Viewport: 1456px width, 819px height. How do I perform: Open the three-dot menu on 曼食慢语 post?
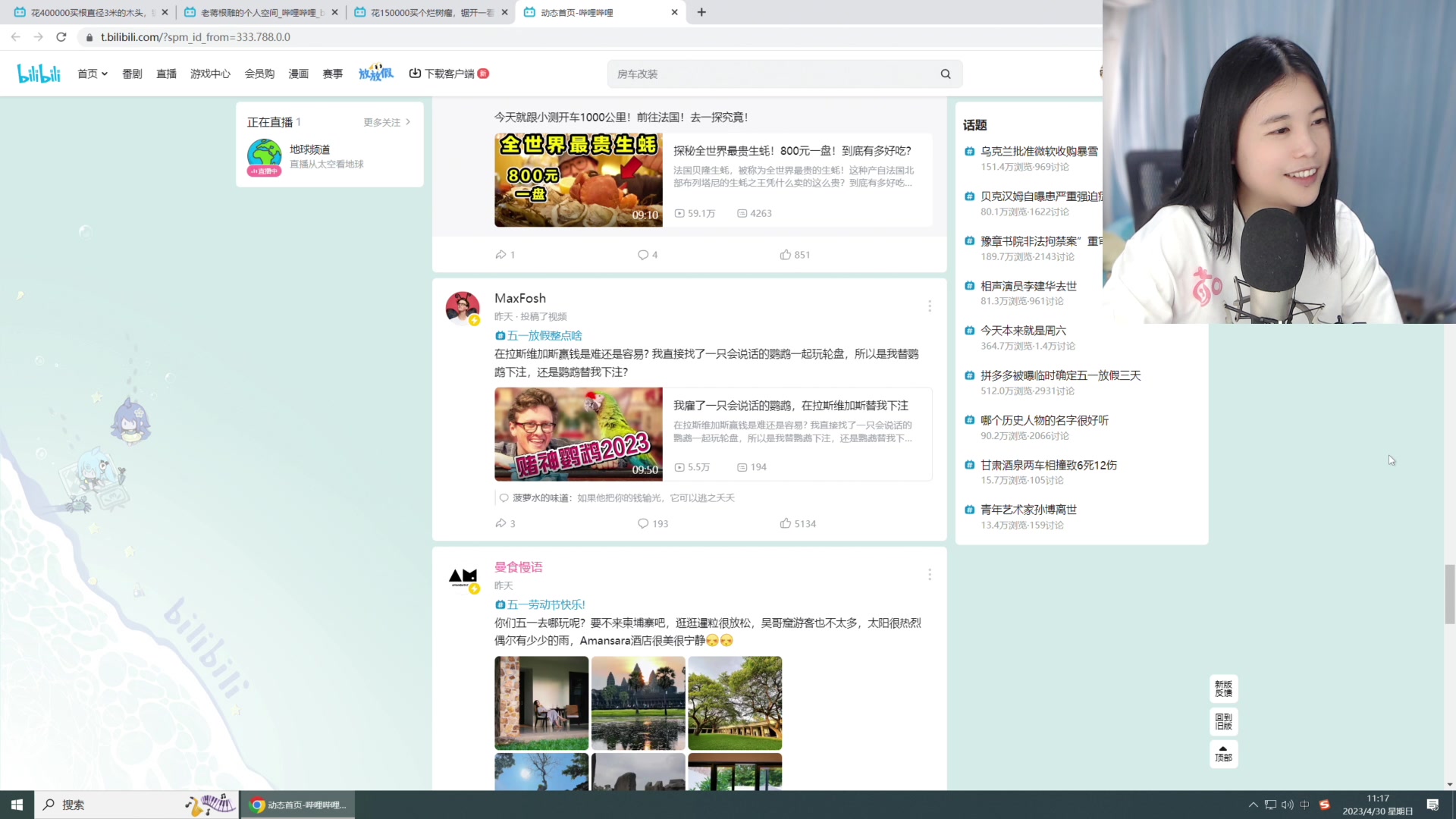click(x=930, y=574)
